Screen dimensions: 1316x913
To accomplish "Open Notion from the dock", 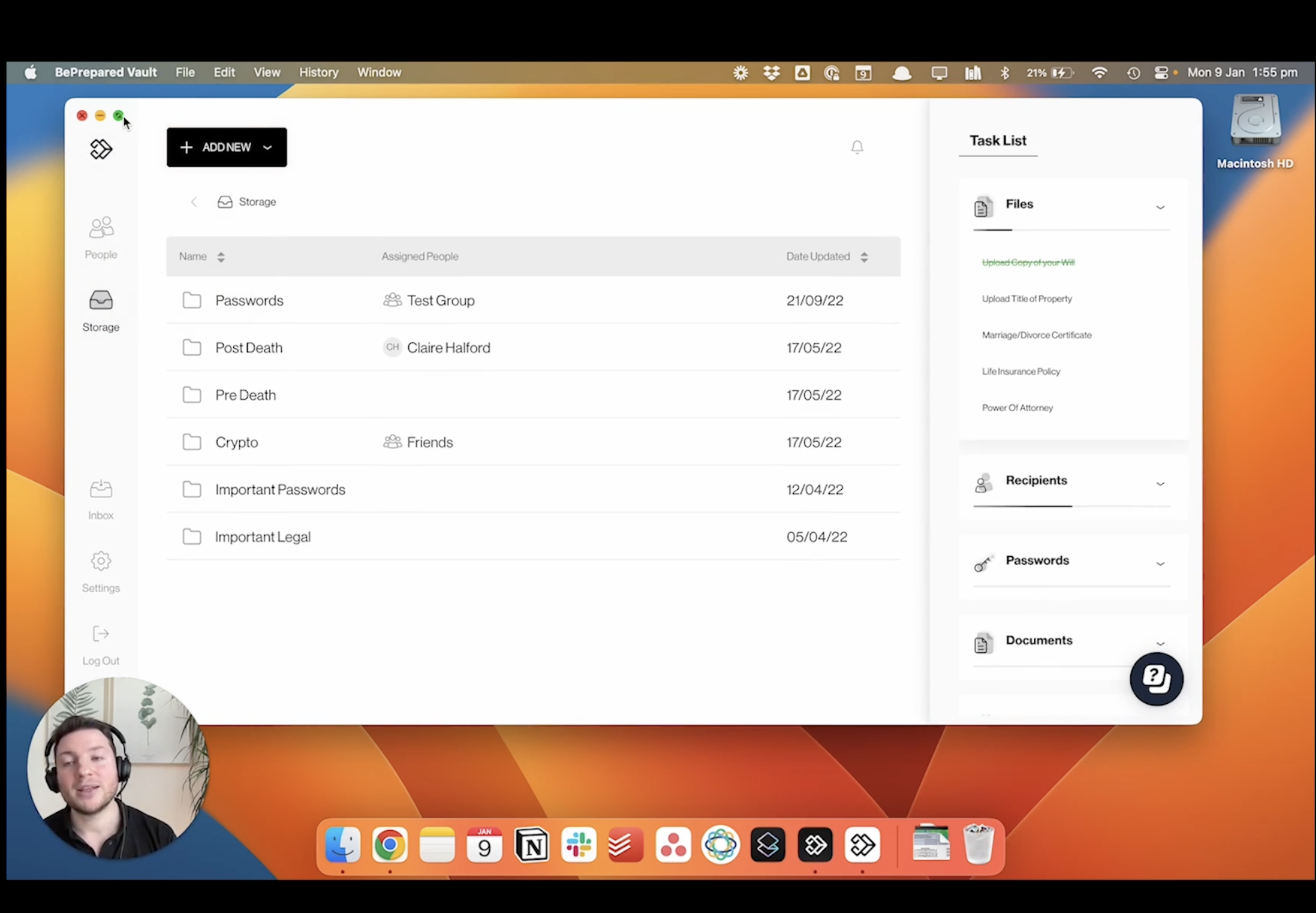I will point(532,845).
